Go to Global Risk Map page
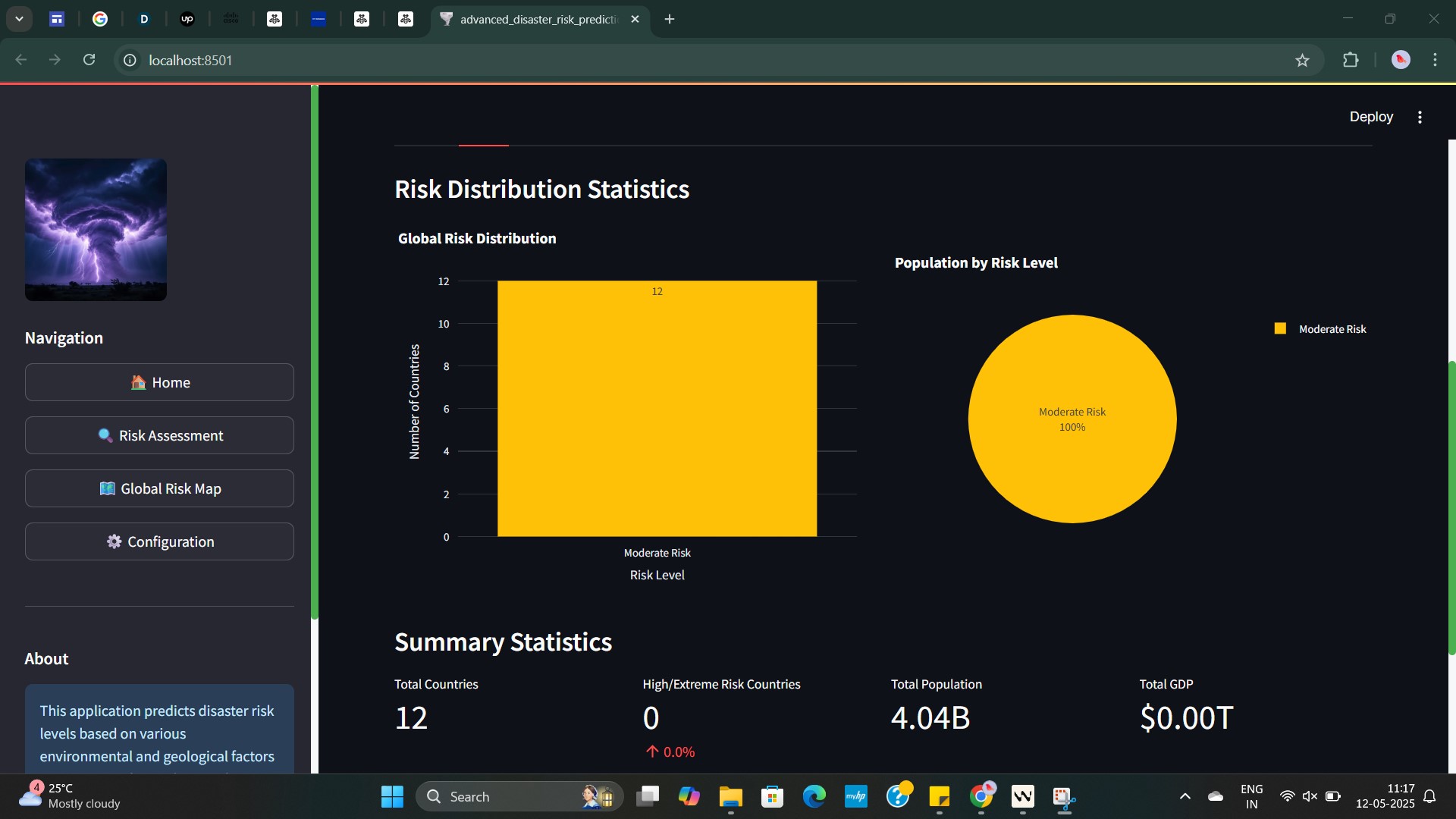Viewport: 1456px width, 819px height. [x=159, y=488]
